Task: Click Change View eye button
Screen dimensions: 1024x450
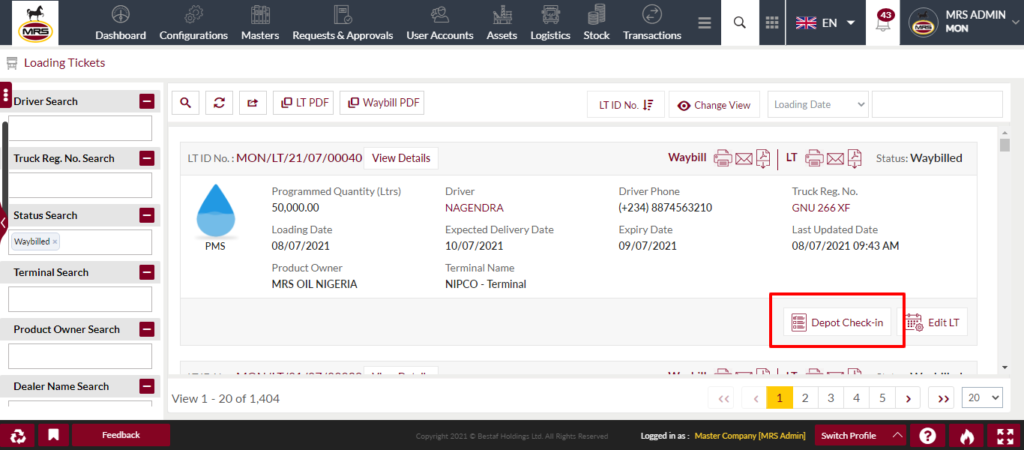Action: [x=714, y=104]
